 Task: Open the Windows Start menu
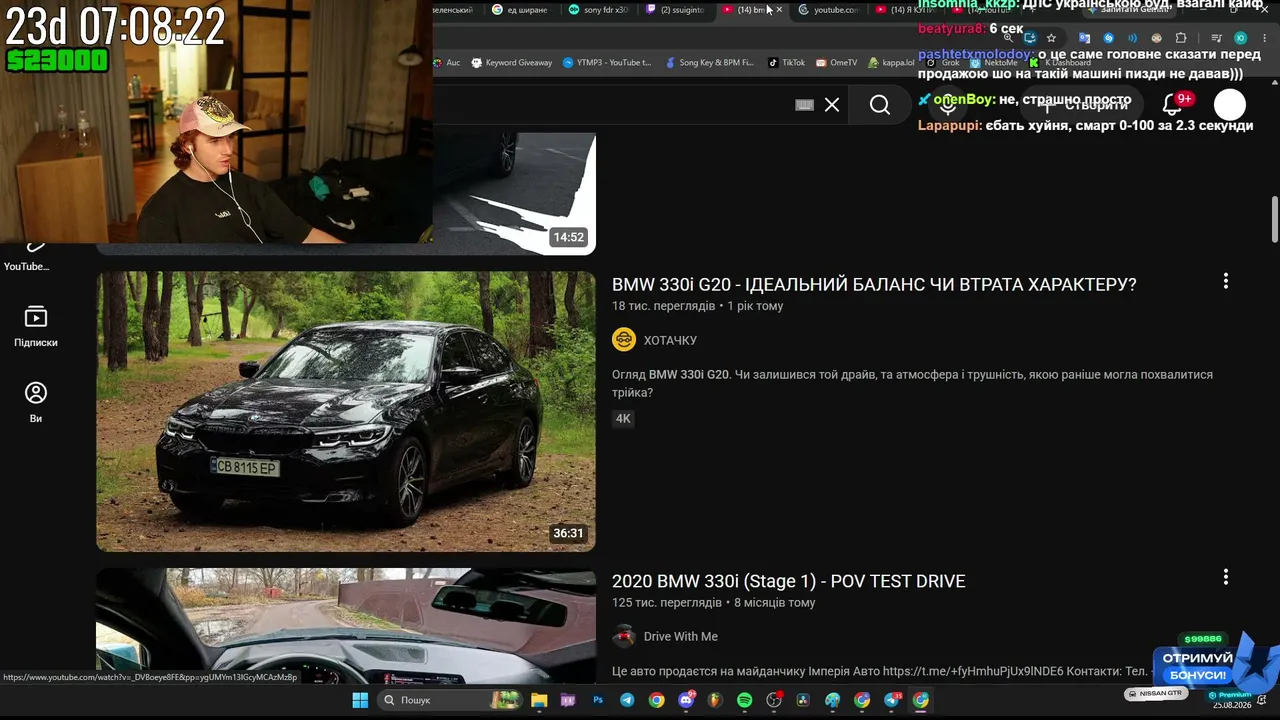360,700
